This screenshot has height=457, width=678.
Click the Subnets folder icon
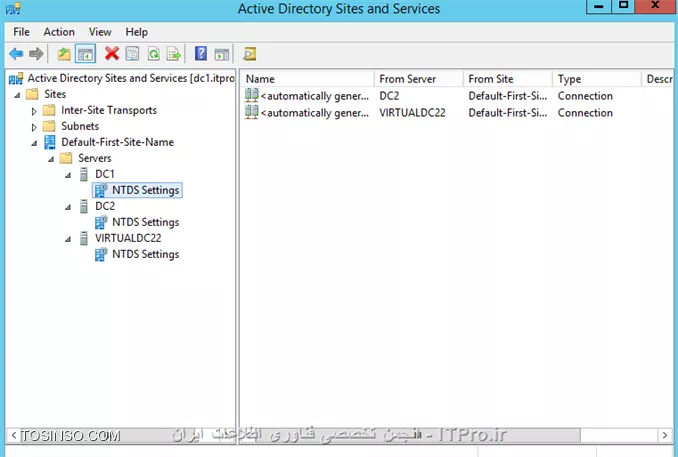point(49,126)
